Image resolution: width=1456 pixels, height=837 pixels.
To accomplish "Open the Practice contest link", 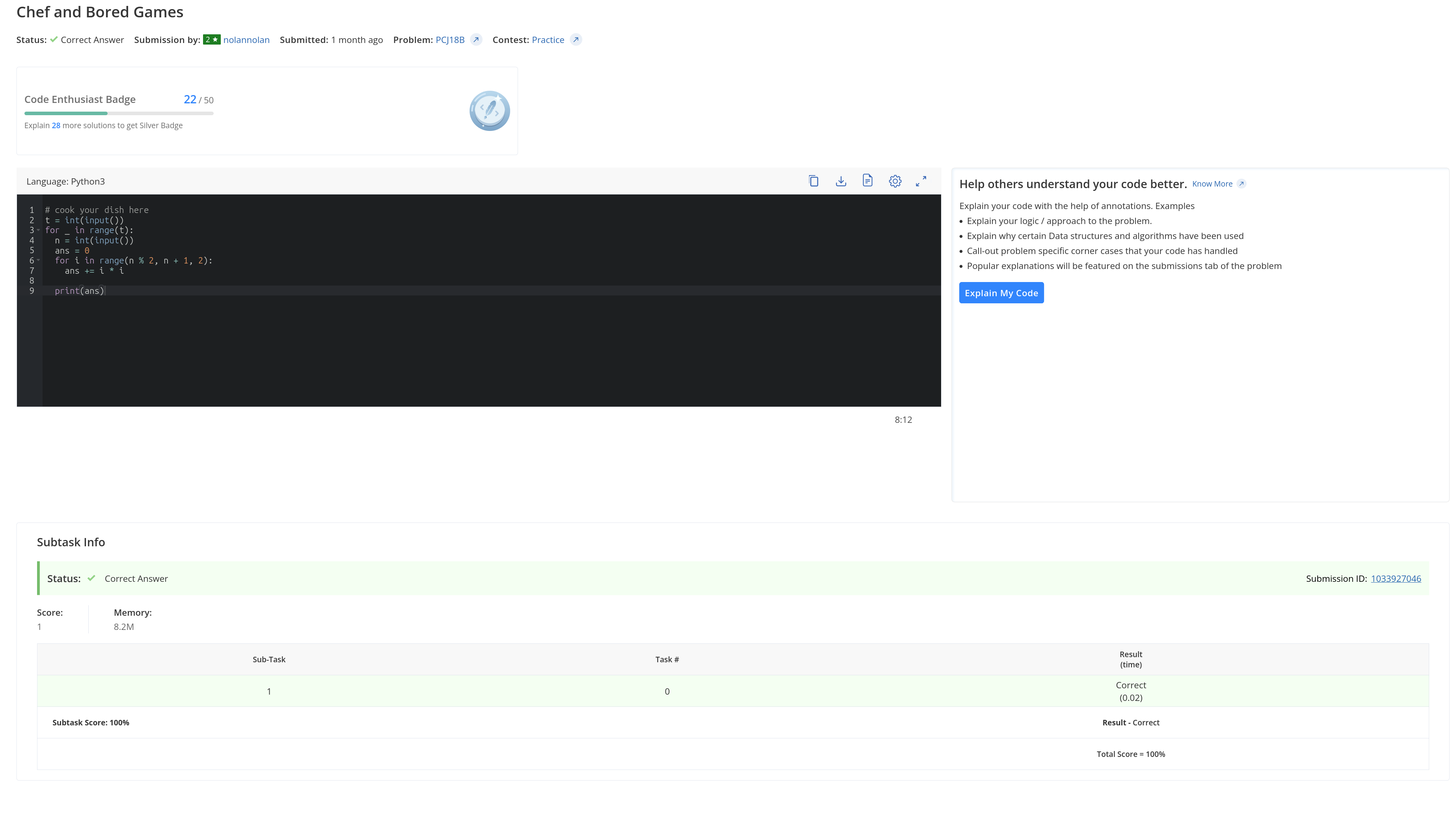I will 548,40.
